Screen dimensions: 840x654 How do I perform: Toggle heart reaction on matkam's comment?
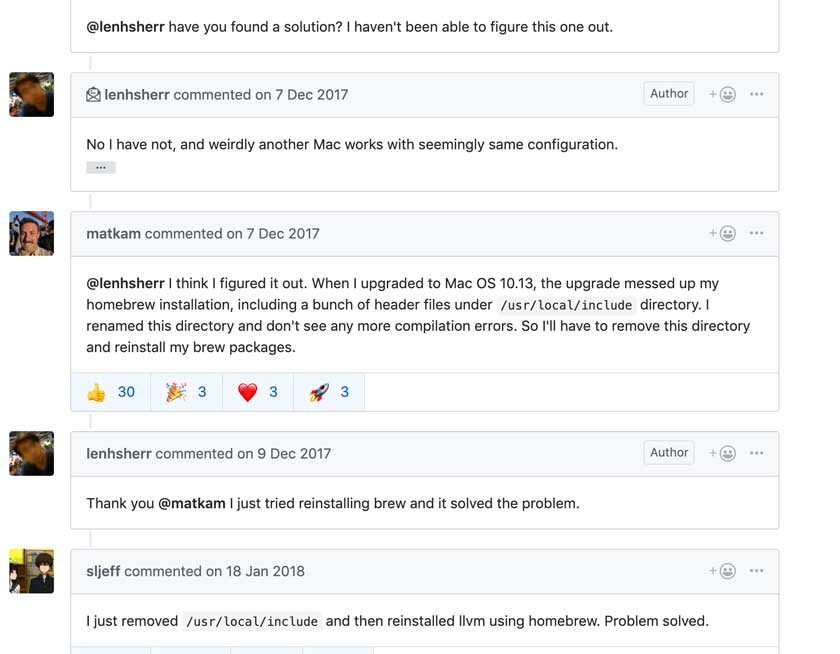[x=258, y=392]
